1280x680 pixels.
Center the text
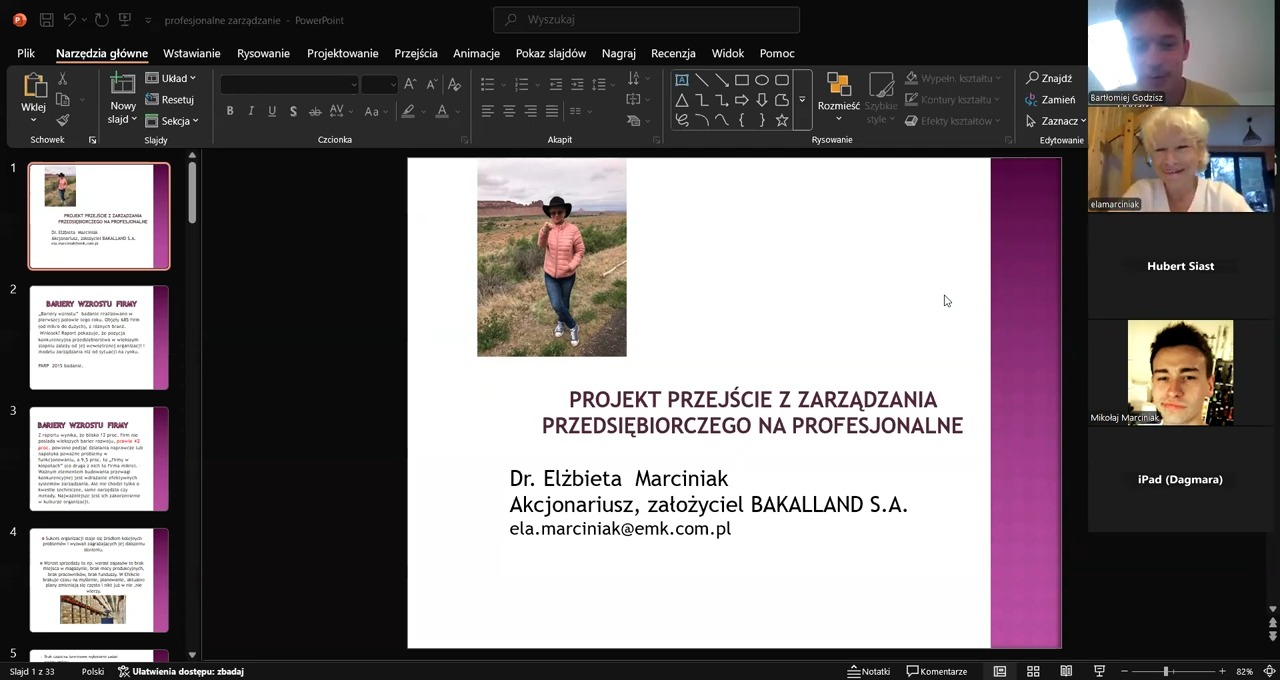(509, 111)
